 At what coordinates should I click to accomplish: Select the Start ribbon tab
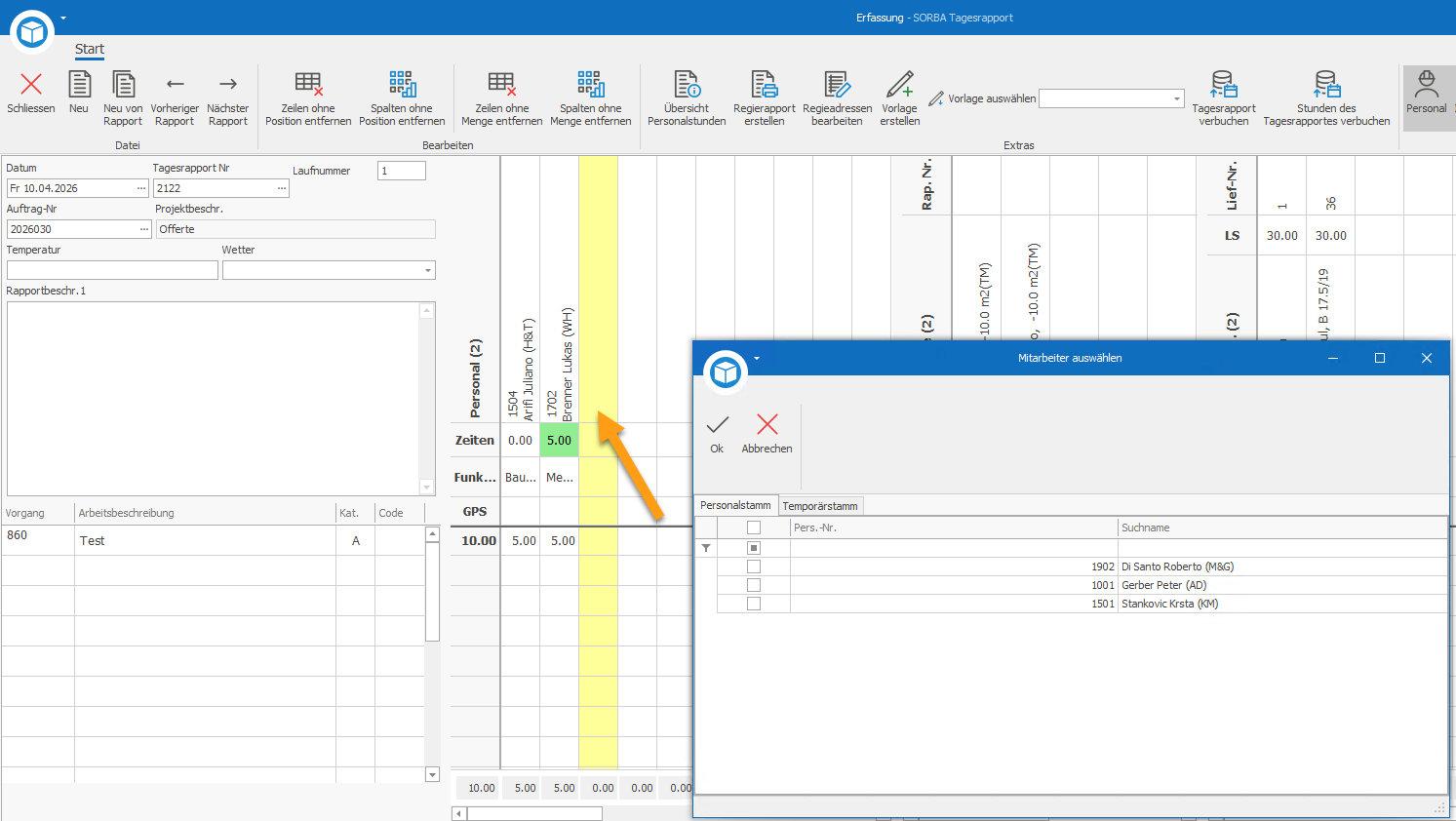tap(90, 49)
